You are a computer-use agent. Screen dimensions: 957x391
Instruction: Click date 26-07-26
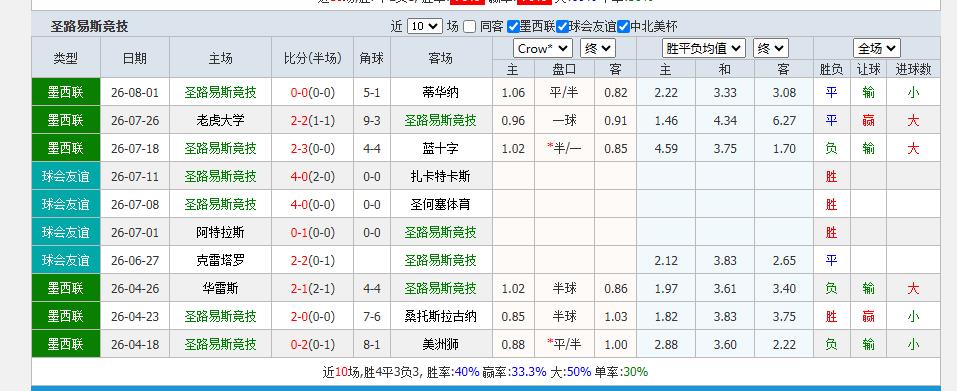pyautogui.click(x=135, y=121)
